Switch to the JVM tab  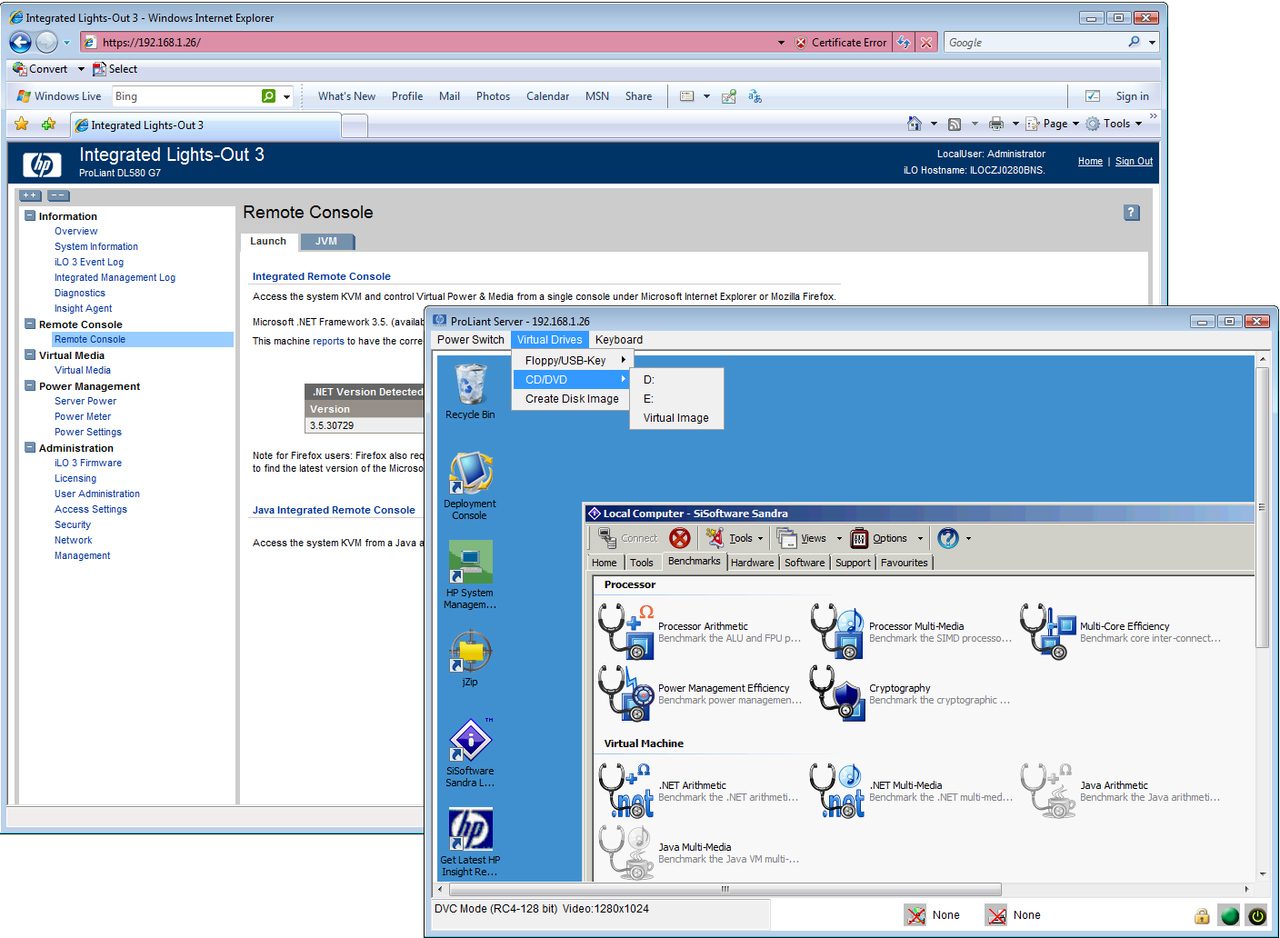point(326,241)
